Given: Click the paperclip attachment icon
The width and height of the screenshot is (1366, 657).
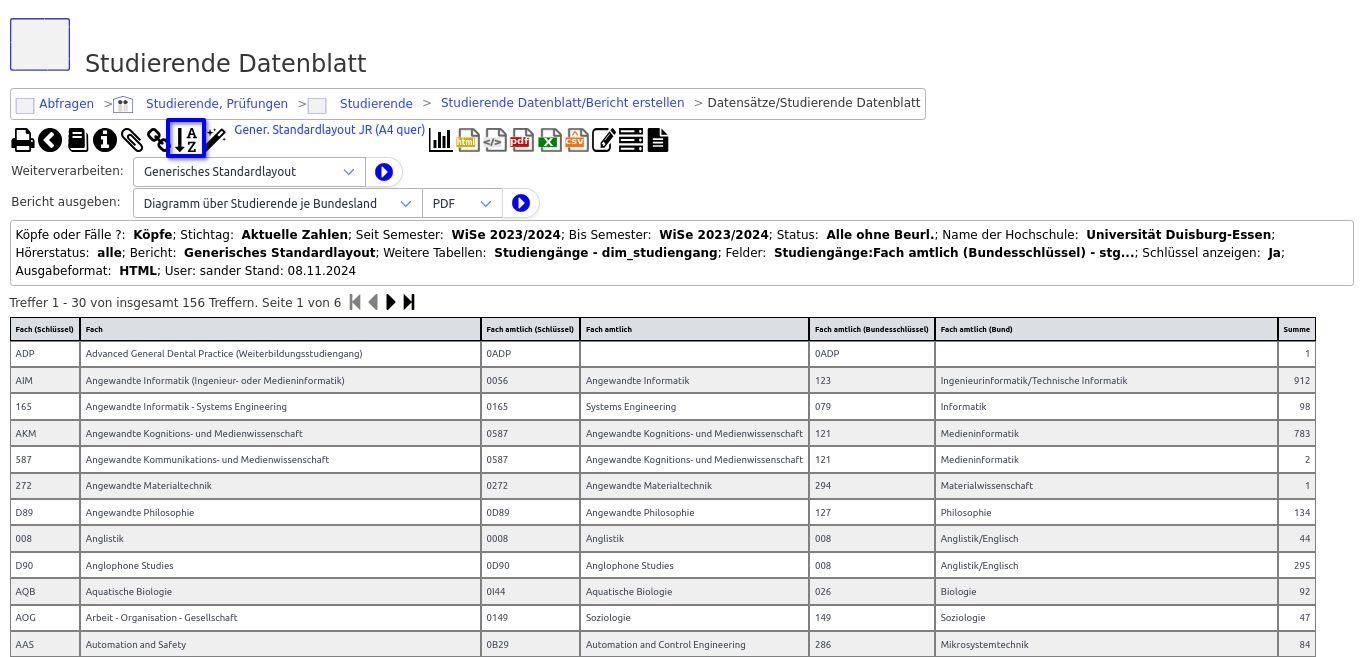Looking at the screenshot, I should tap(132, 141).
